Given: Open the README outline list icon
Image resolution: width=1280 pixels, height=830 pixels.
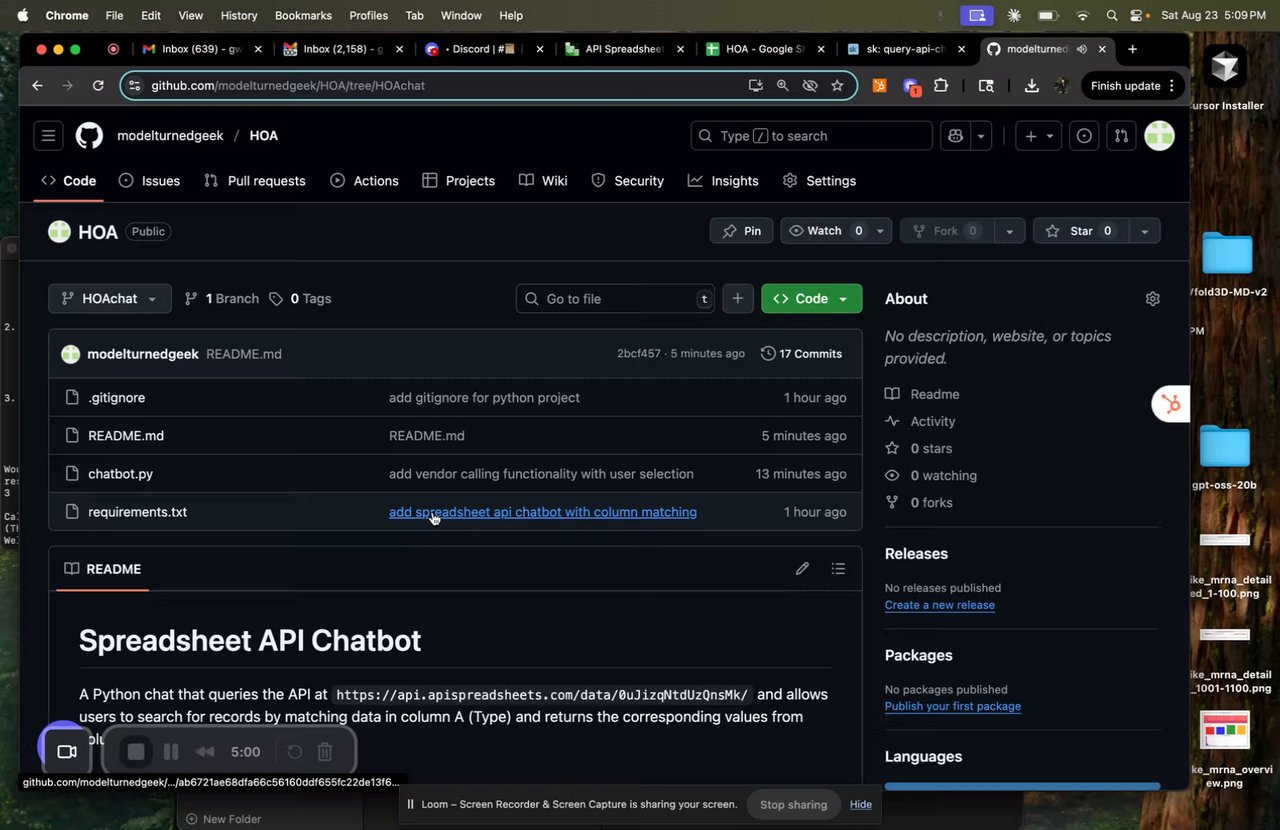Looking at the screenshot, I should pos(838,569).
